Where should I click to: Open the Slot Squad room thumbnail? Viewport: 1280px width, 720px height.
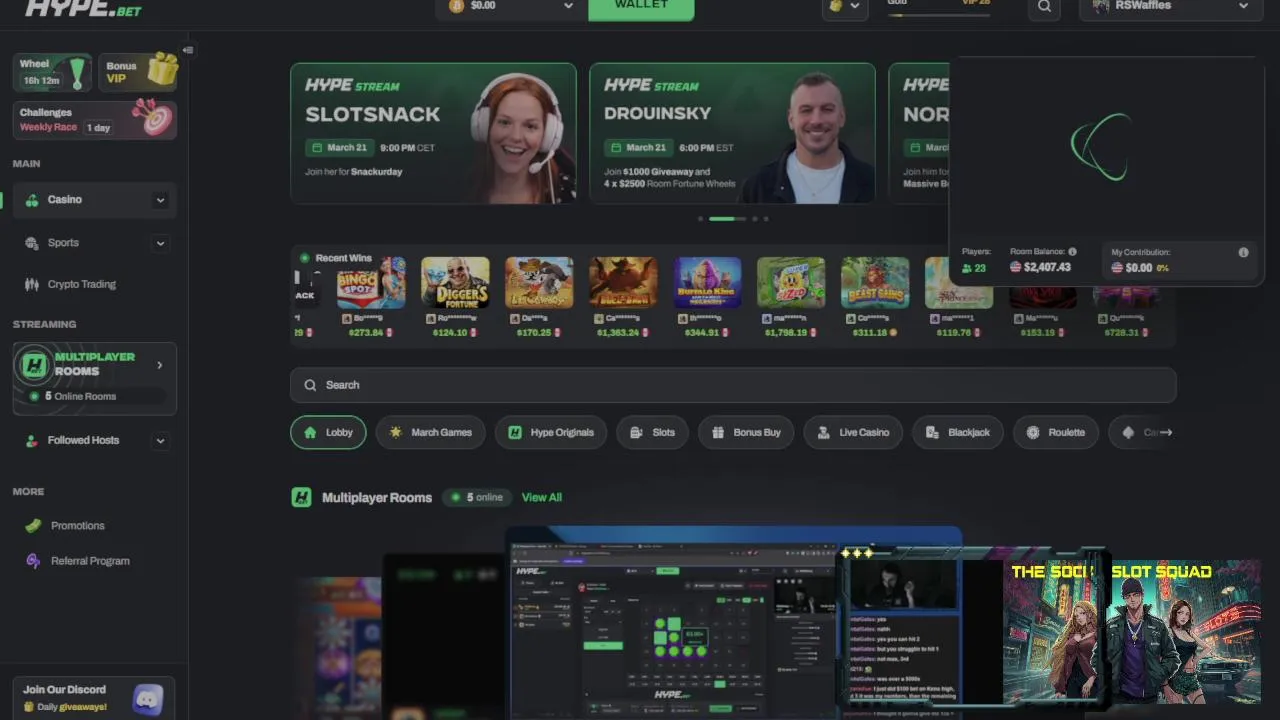click(1132, 632)
